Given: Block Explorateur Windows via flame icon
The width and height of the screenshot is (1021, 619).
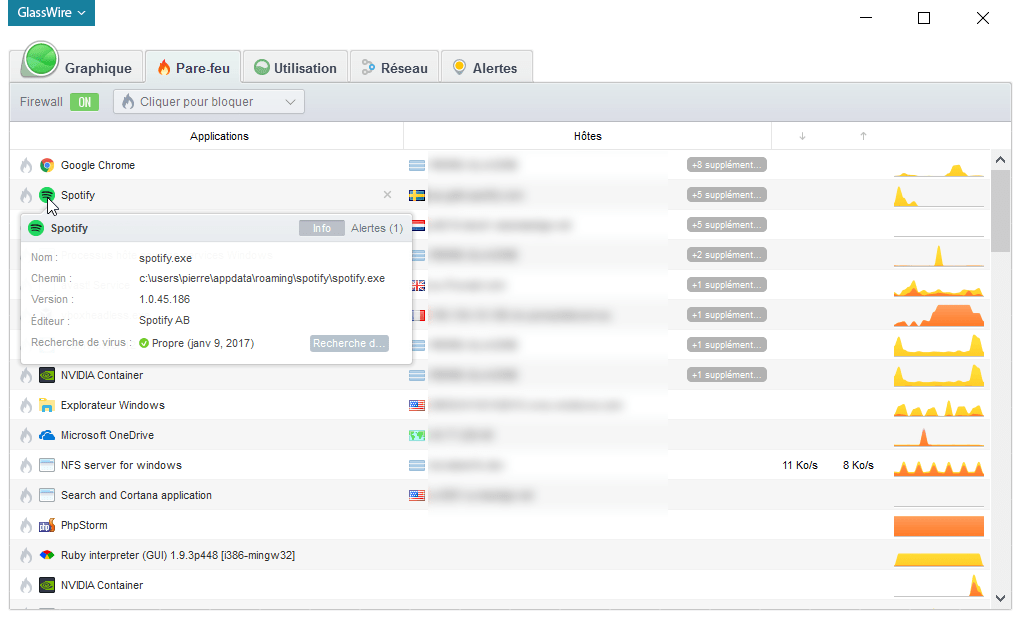Looking at the screenshot, I should [26, 406].
